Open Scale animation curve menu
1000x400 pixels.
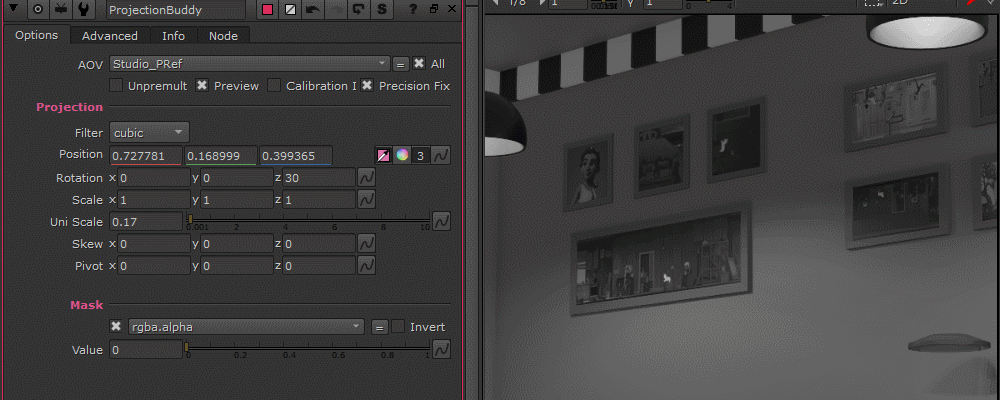tap(367, 200)
